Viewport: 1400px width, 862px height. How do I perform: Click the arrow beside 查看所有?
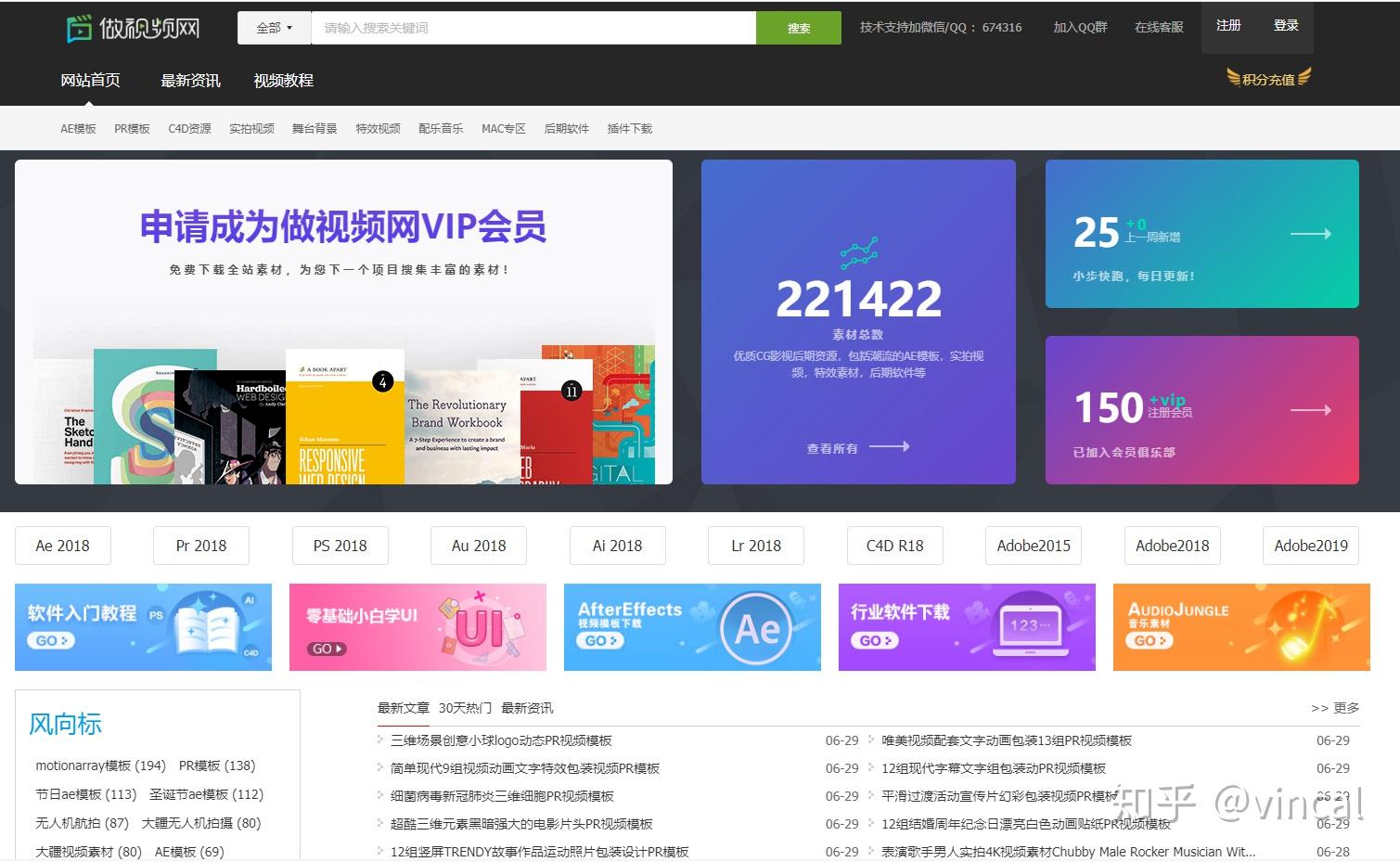(x=889, y=447)
